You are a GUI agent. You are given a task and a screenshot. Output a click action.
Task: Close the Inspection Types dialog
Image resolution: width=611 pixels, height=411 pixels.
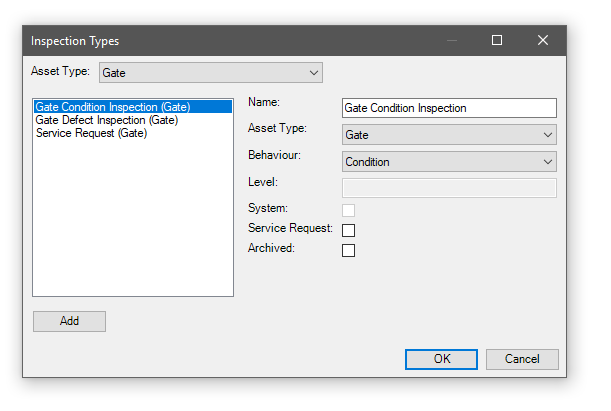click(x=543, y=41)
